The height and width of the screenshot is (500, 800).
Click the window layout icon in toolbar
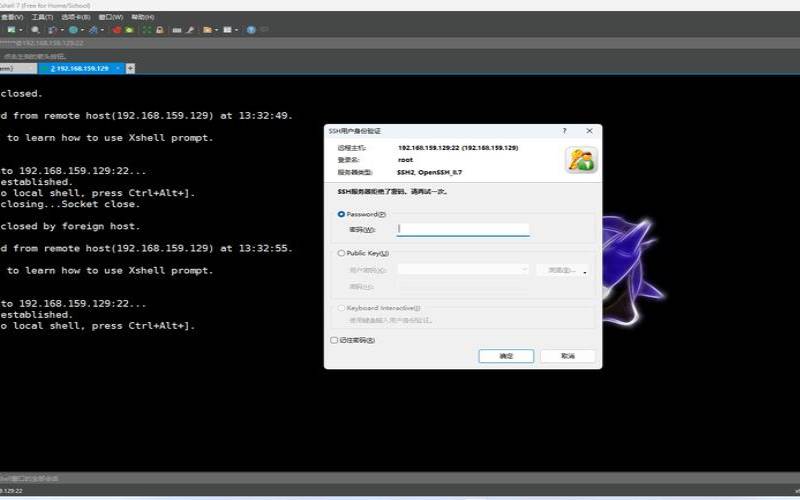[x=228, y=30]
